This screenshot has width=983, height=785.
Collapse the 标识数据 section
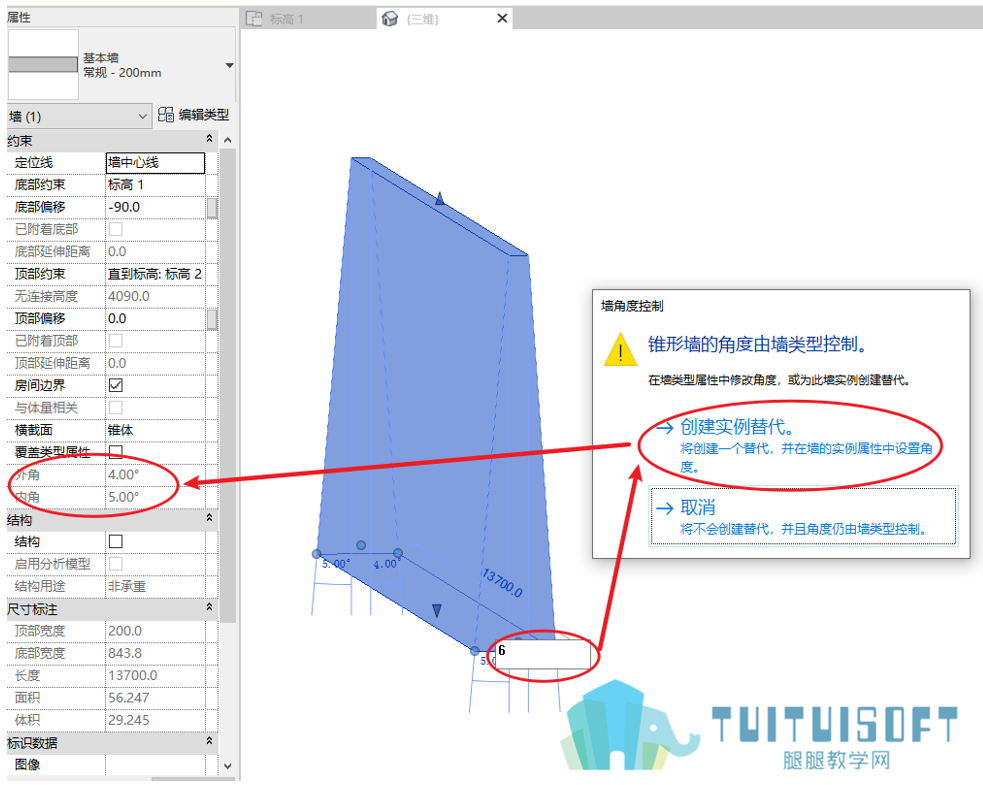209,741
